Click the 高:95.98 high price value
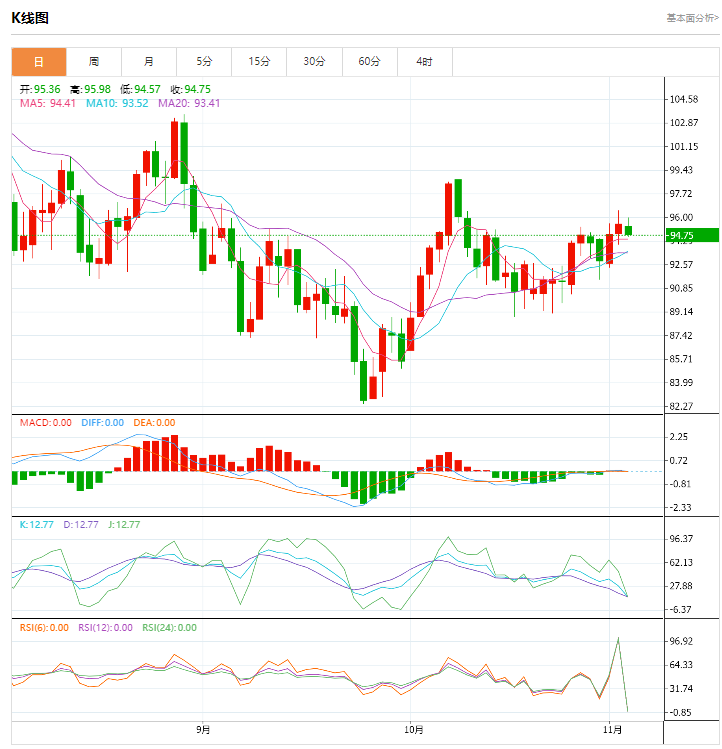 pos(90,89)
